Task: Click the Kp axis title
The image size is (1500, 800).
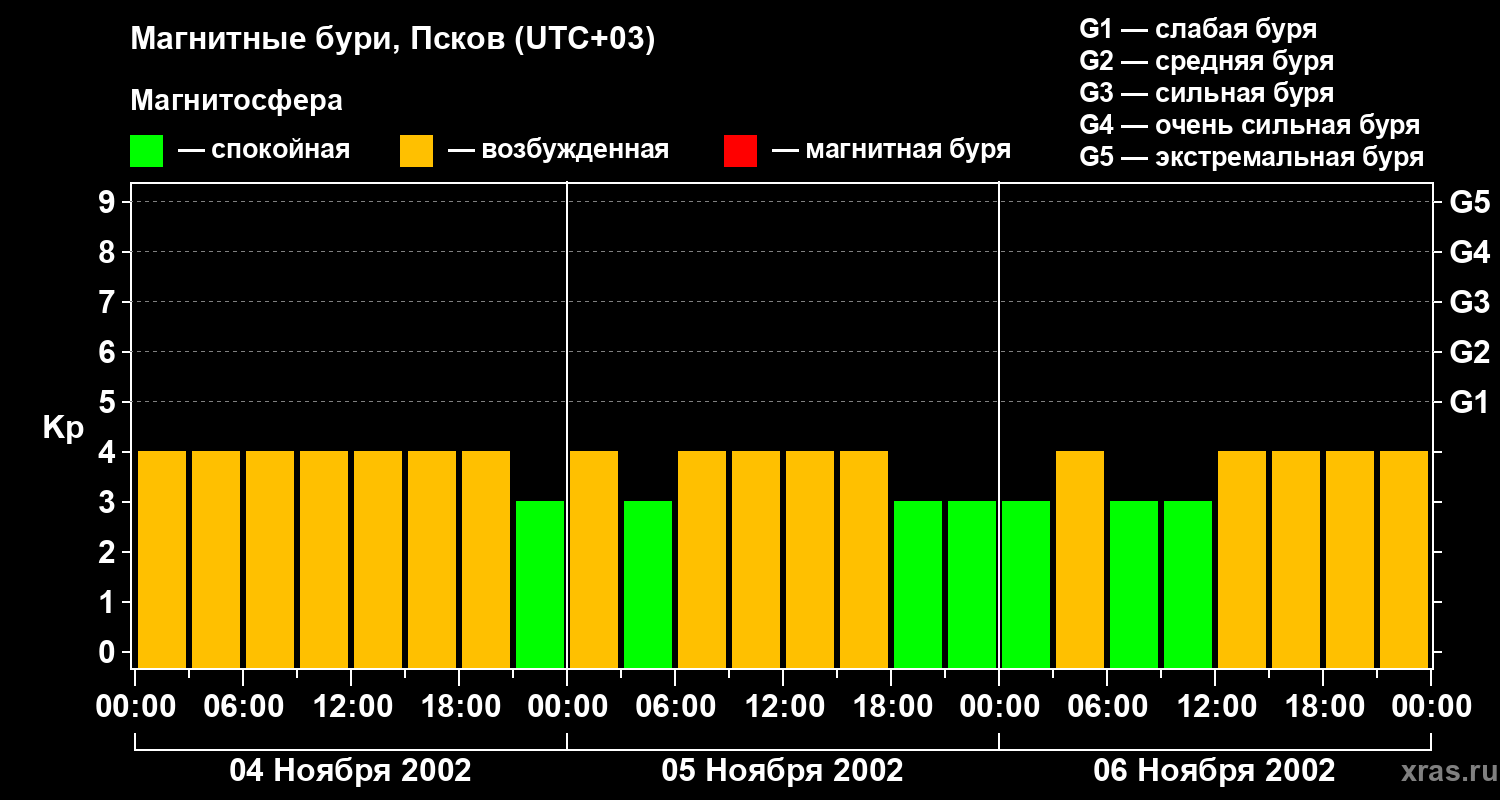Action: pyautogui.click(x=63, y=428)
